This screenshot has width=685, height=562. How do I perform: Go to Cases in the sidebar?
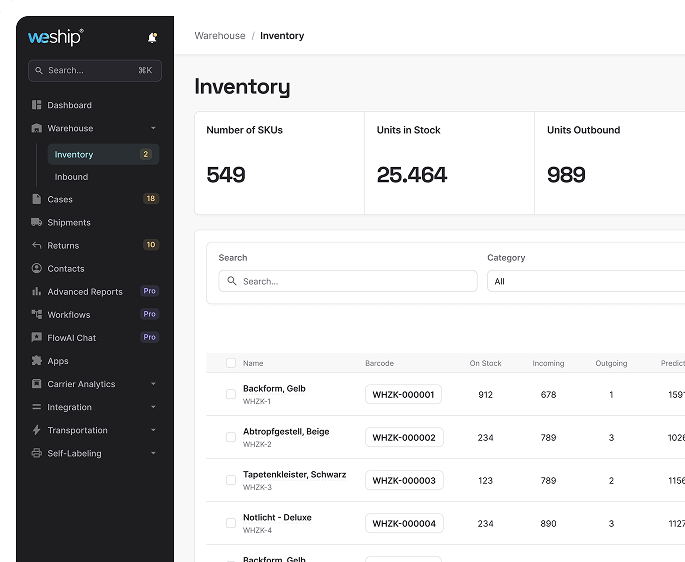pos(60,199)
